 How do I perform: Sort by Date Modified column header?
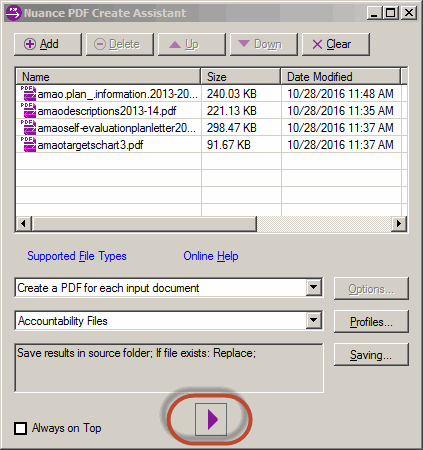point(341,77)
